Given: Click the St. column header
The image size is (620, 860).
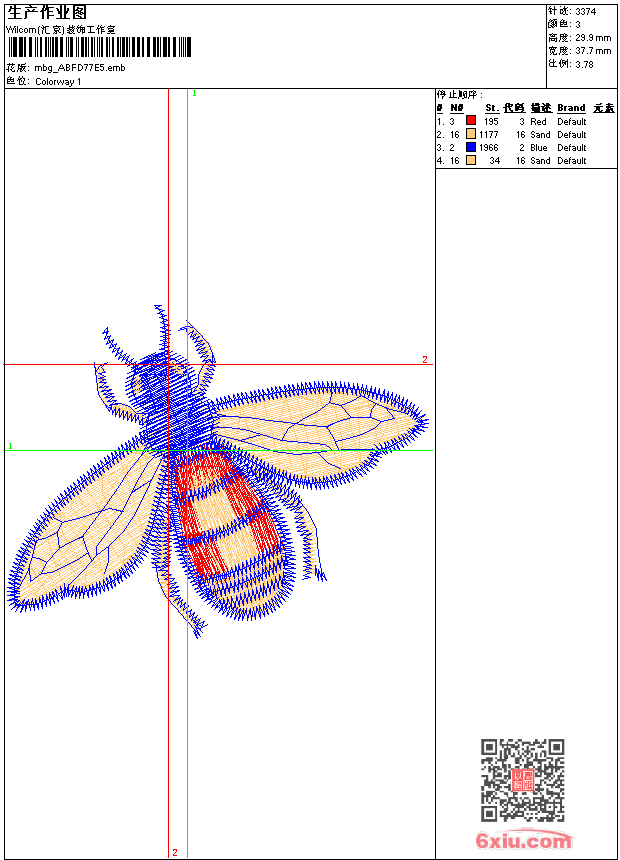Looking at the screenshot, I should click(491, 108).
